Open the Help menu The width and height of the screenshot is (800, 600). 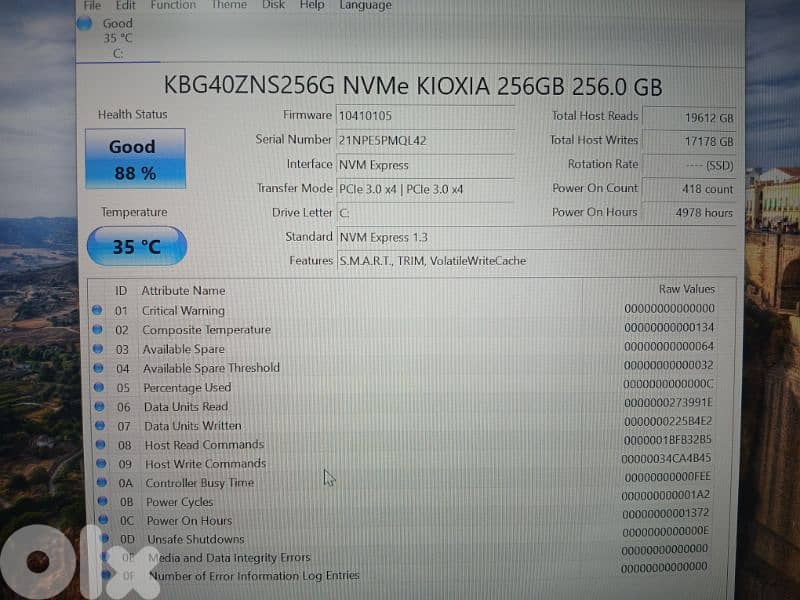pos(311,6)
